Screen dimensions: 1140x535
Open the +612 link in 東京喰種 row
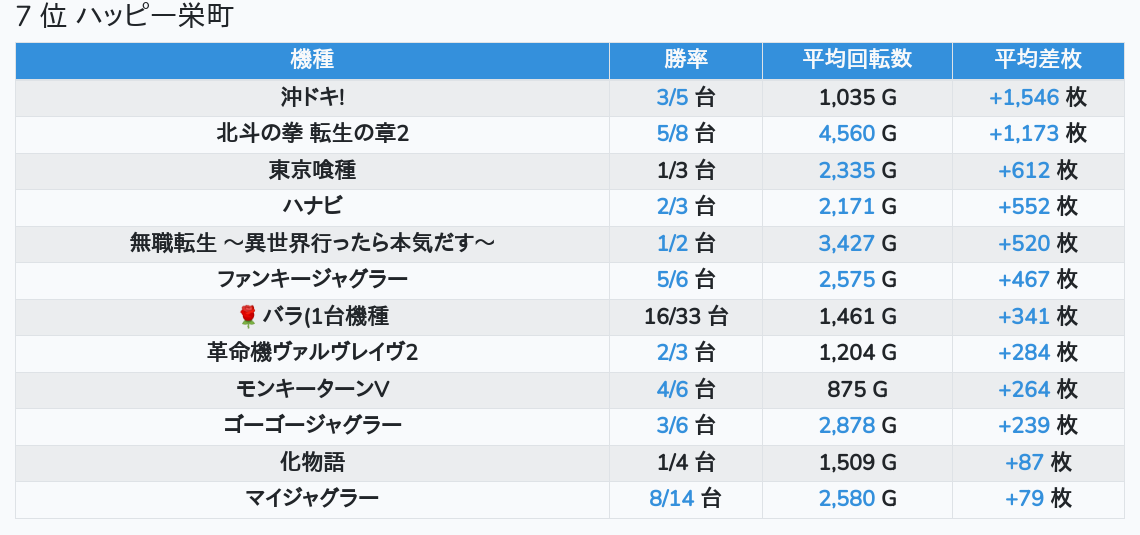pos(1023,170)
